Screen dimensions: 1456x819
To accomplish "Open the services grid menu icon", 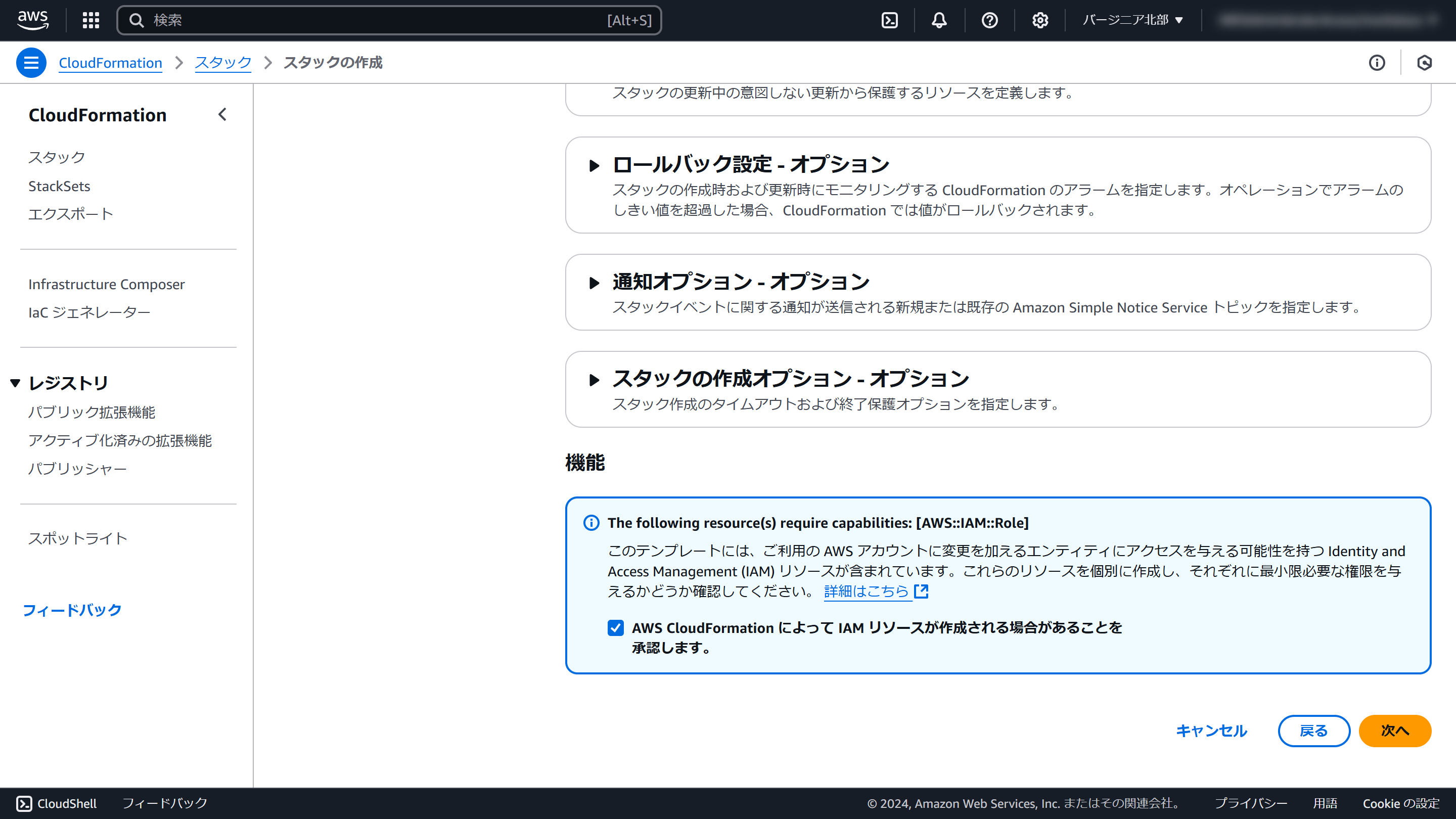I will tap(90, 20).
